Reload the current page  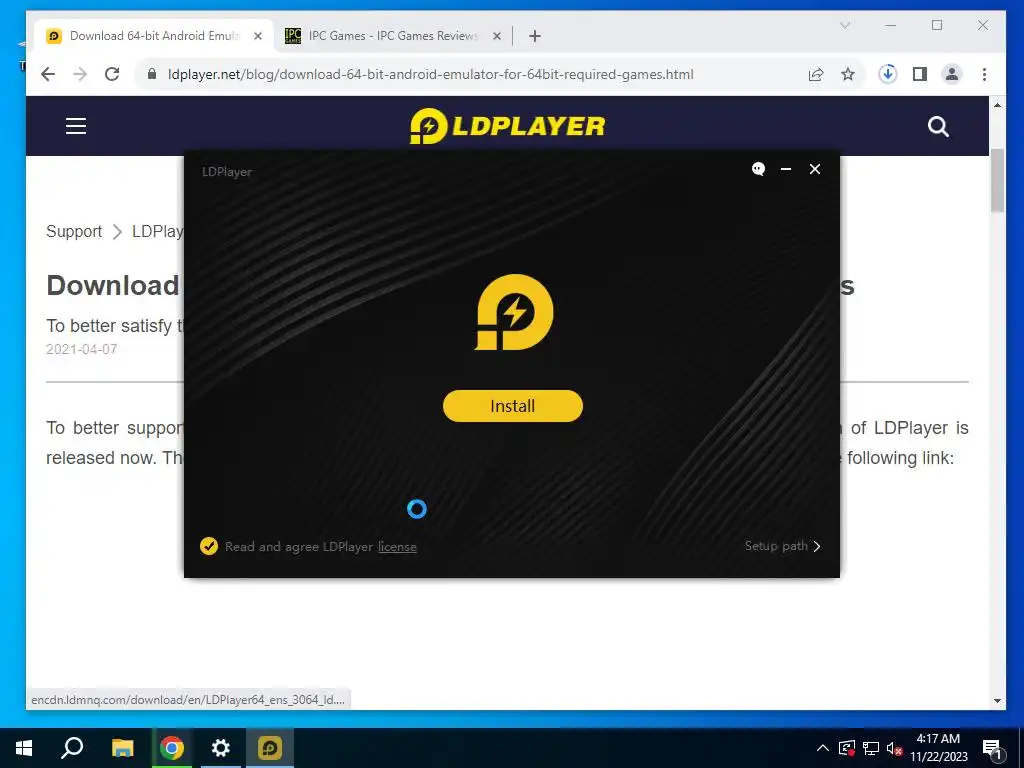[112, 74]
